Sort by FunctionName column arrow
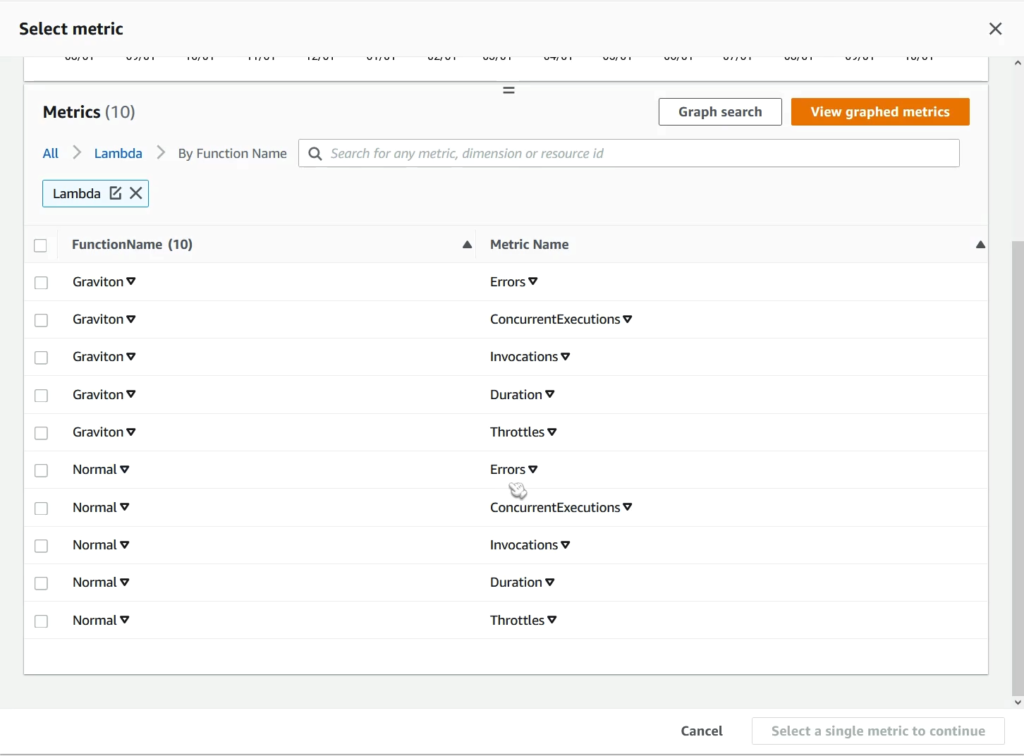The width and height of the screenshot is (1024, 756). point(467,245)
